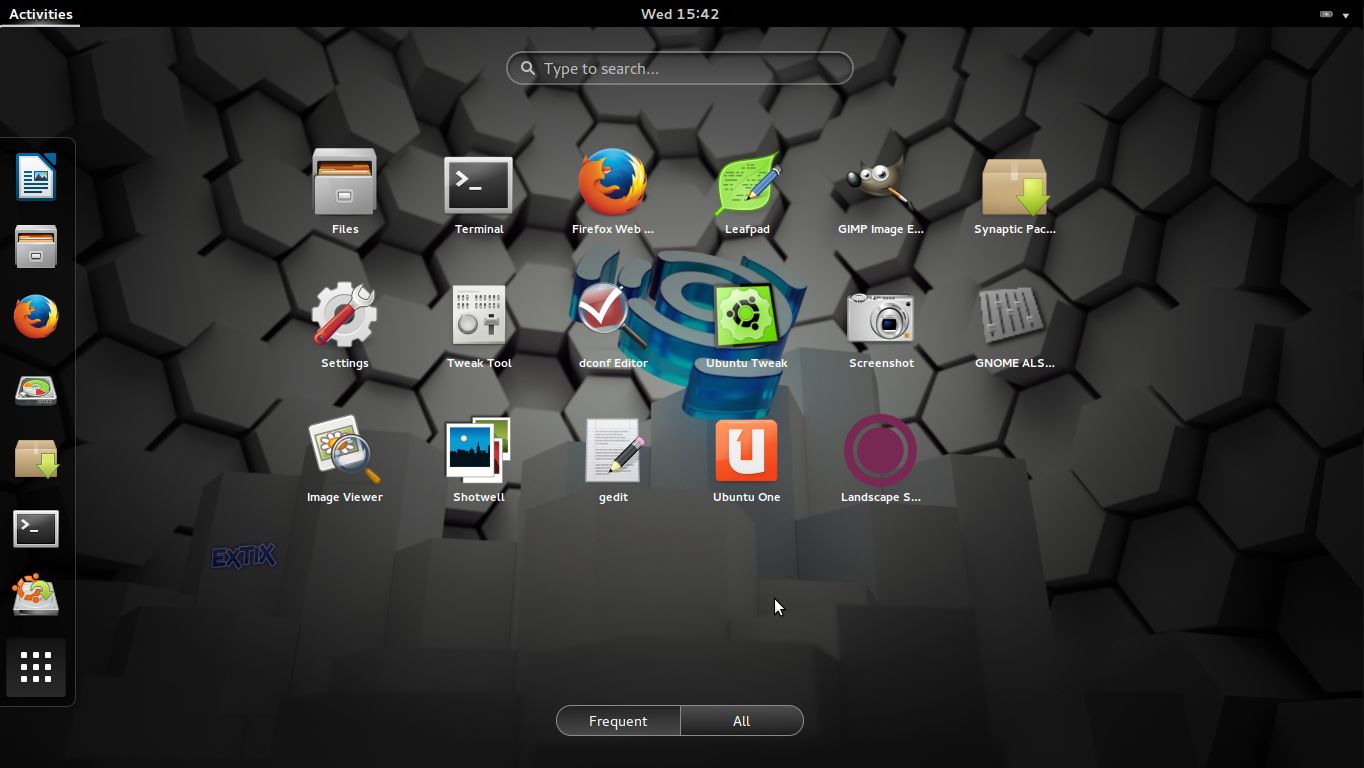
Task: Open LibreOffice Writer from the dock
Action: pyautogui.click(x=36, y=177)
